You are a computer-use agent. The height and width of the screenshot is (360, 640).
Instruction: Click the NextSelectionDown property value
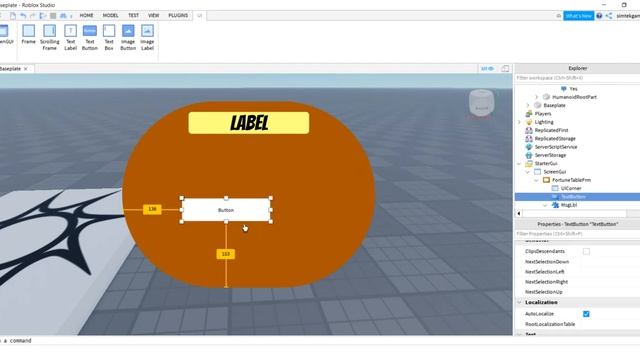coord(611,262)
